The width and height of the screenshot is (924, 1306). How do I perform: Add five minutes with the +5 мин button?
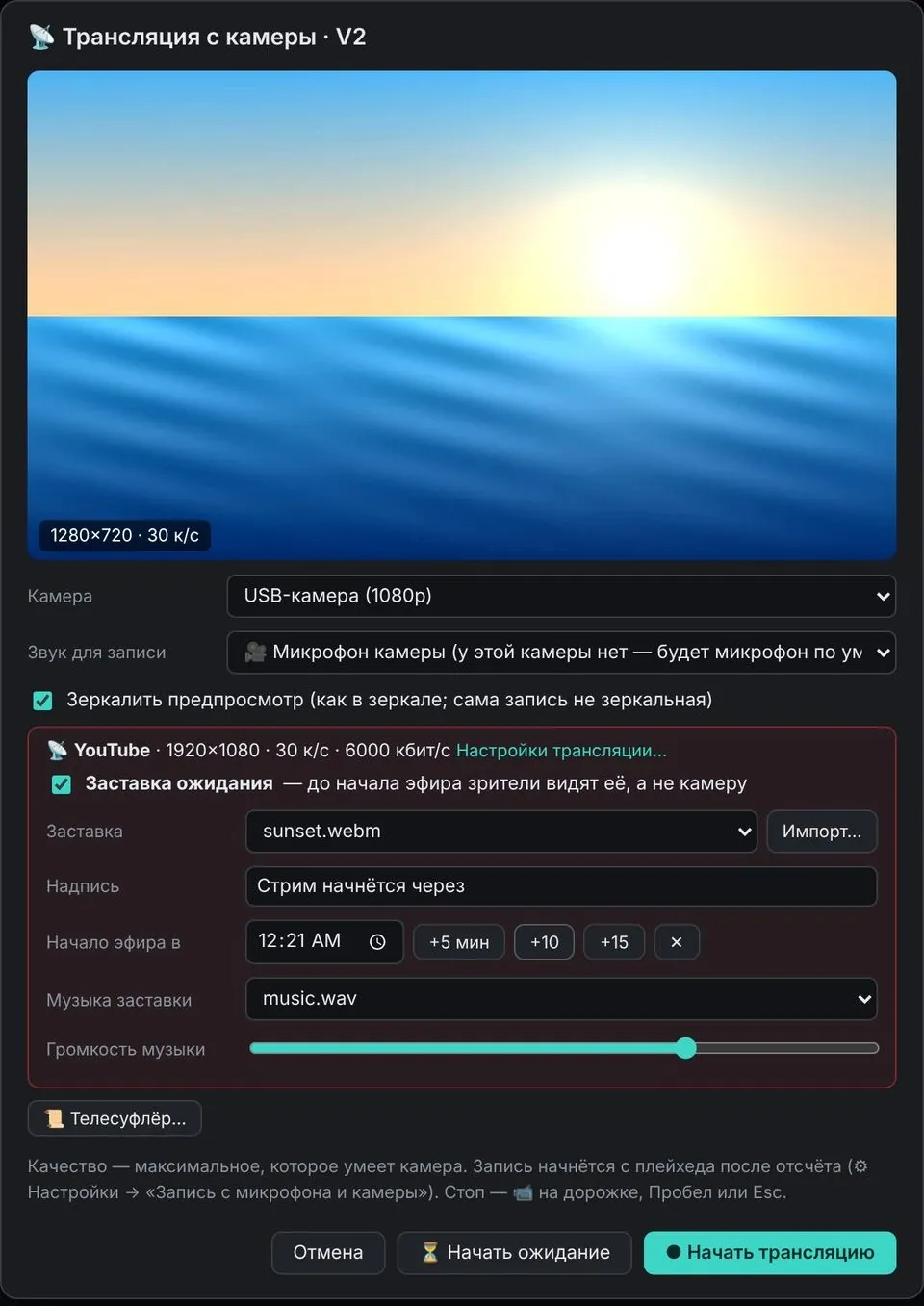point(459,942)
